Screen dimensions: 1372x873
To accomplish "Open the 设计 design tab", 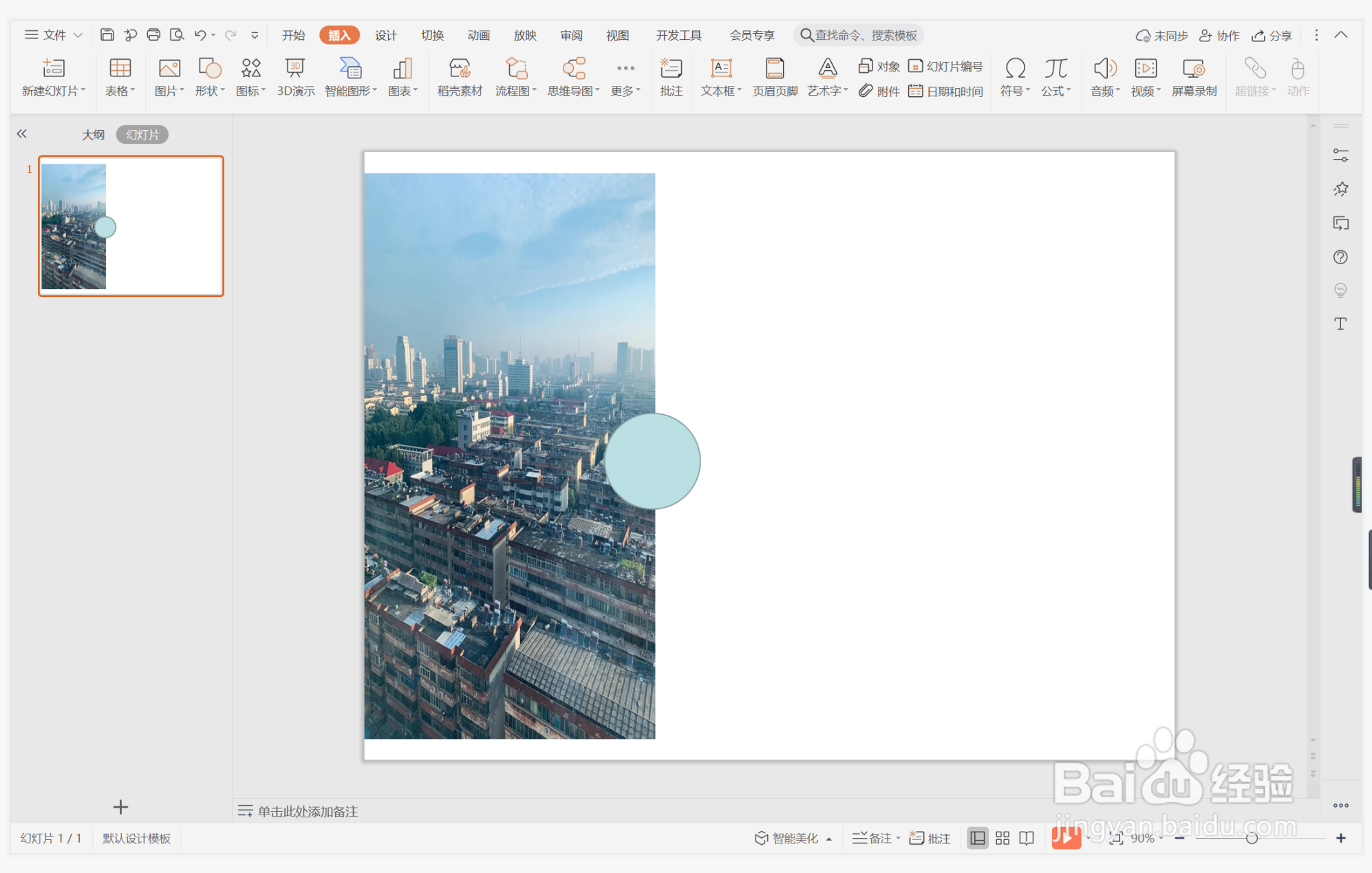I will coord(385,35).
